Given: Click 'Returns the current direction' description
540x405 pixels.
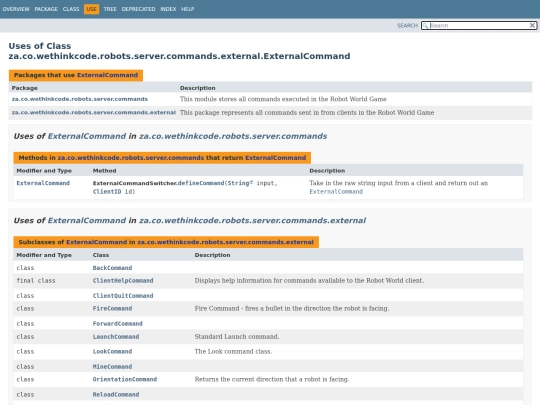Looking at the screenshot, I should (x=272, y=380).
